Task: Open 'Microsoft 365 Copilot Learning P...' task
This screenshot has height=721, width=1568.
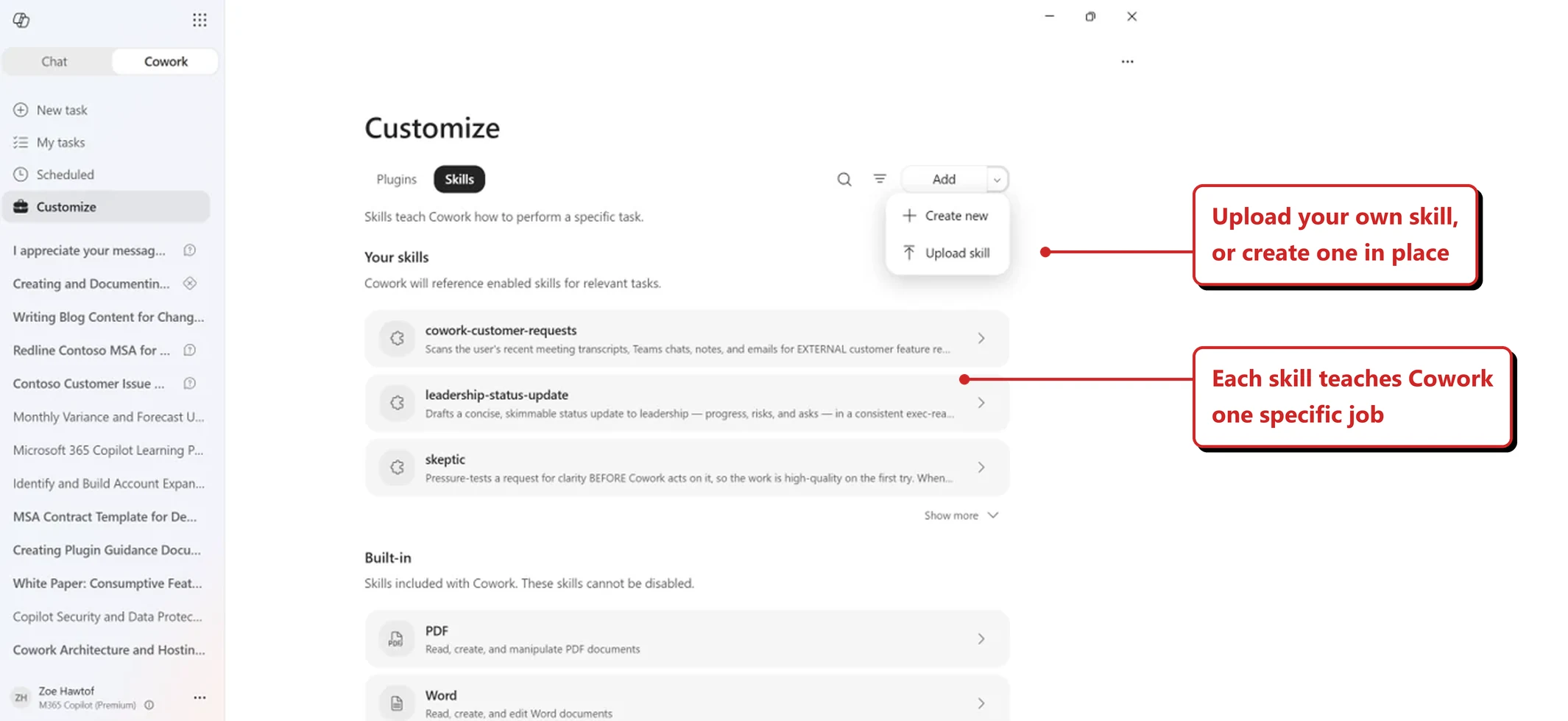Action: pyautogui.click(x=109, y=450)
